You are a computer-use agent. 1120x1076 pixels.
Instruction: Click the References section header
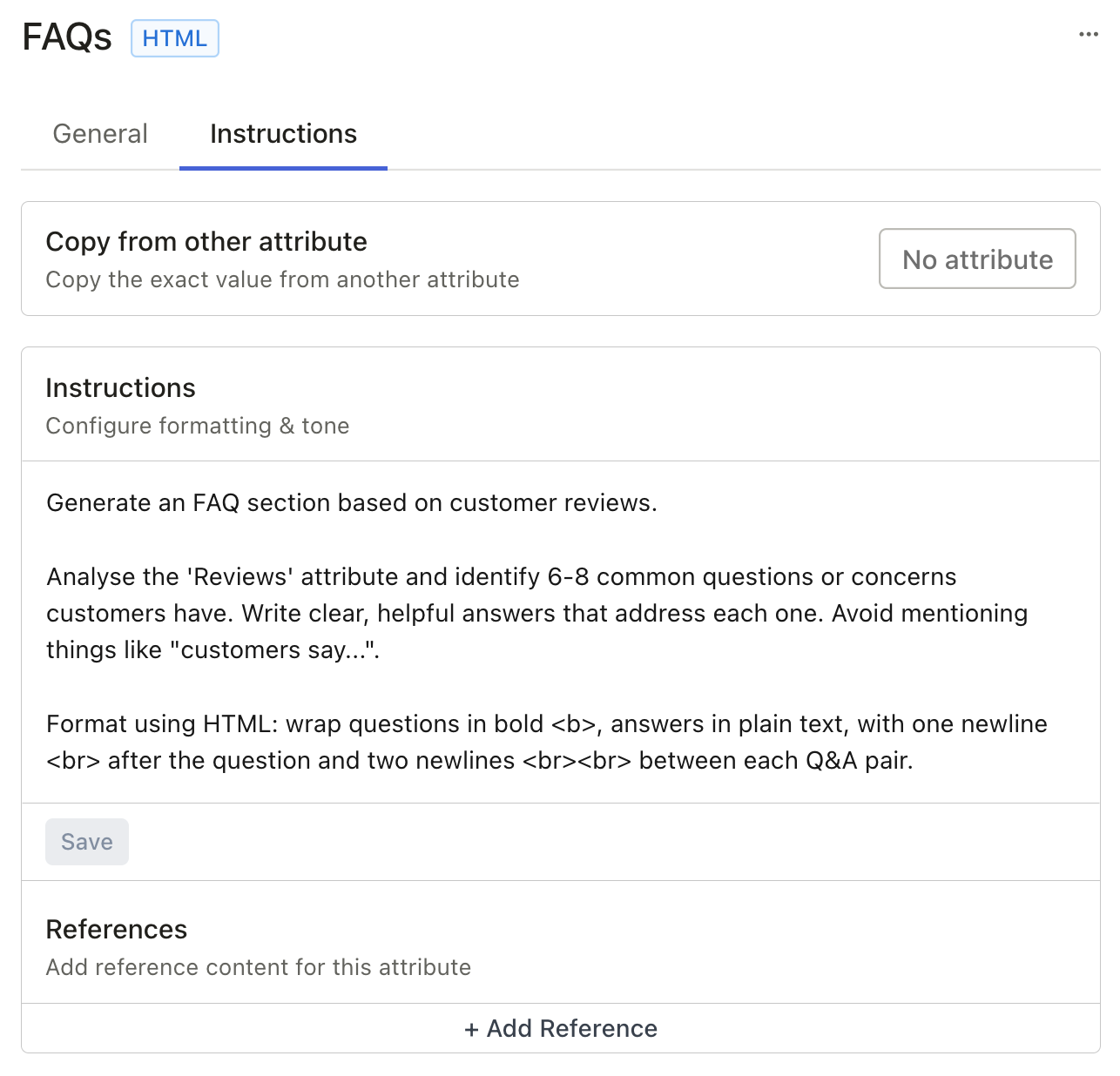[x=117, y=930]
